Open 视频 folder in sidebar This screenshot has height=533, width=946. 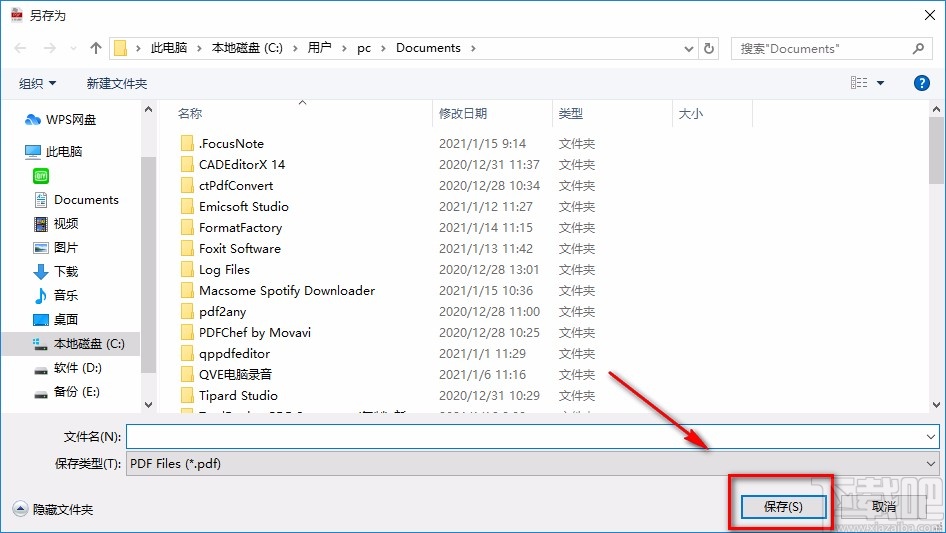click(x=56, y=224)
